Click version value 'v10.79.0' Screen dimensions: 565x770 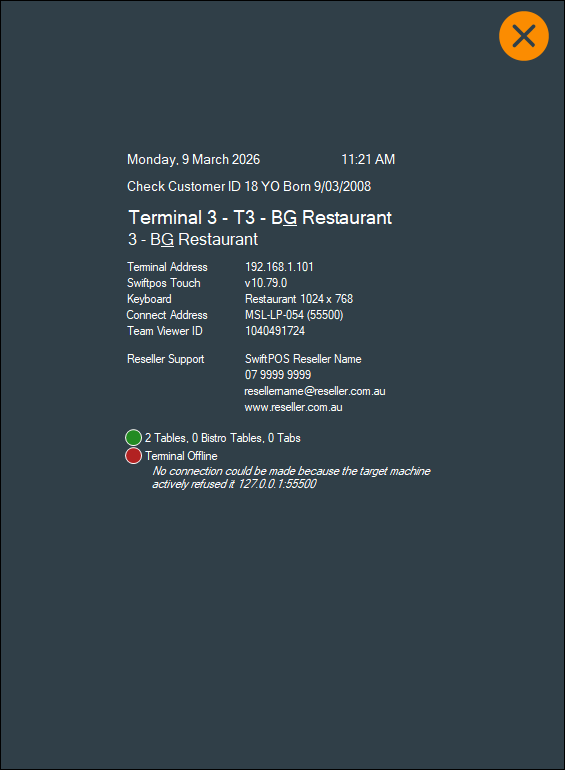point(266,283)
